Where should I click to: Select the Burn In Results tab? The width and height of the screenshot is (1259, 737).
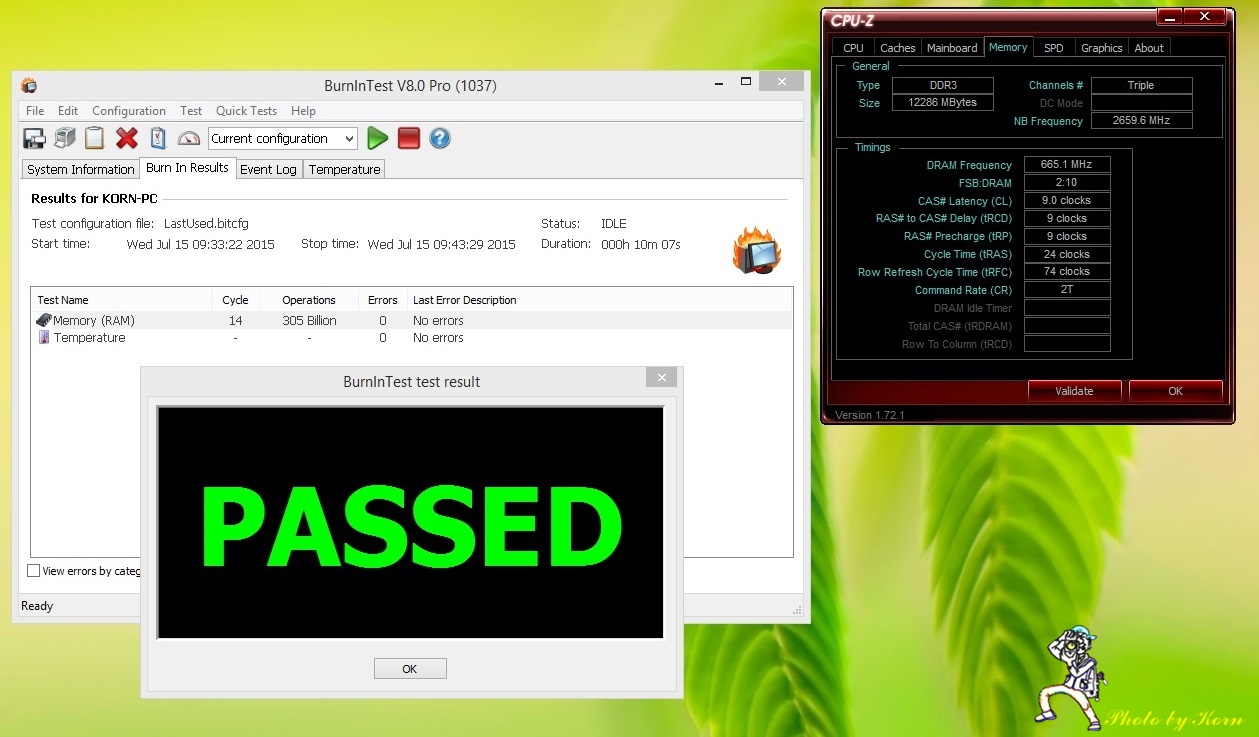(x=187, y=168)
